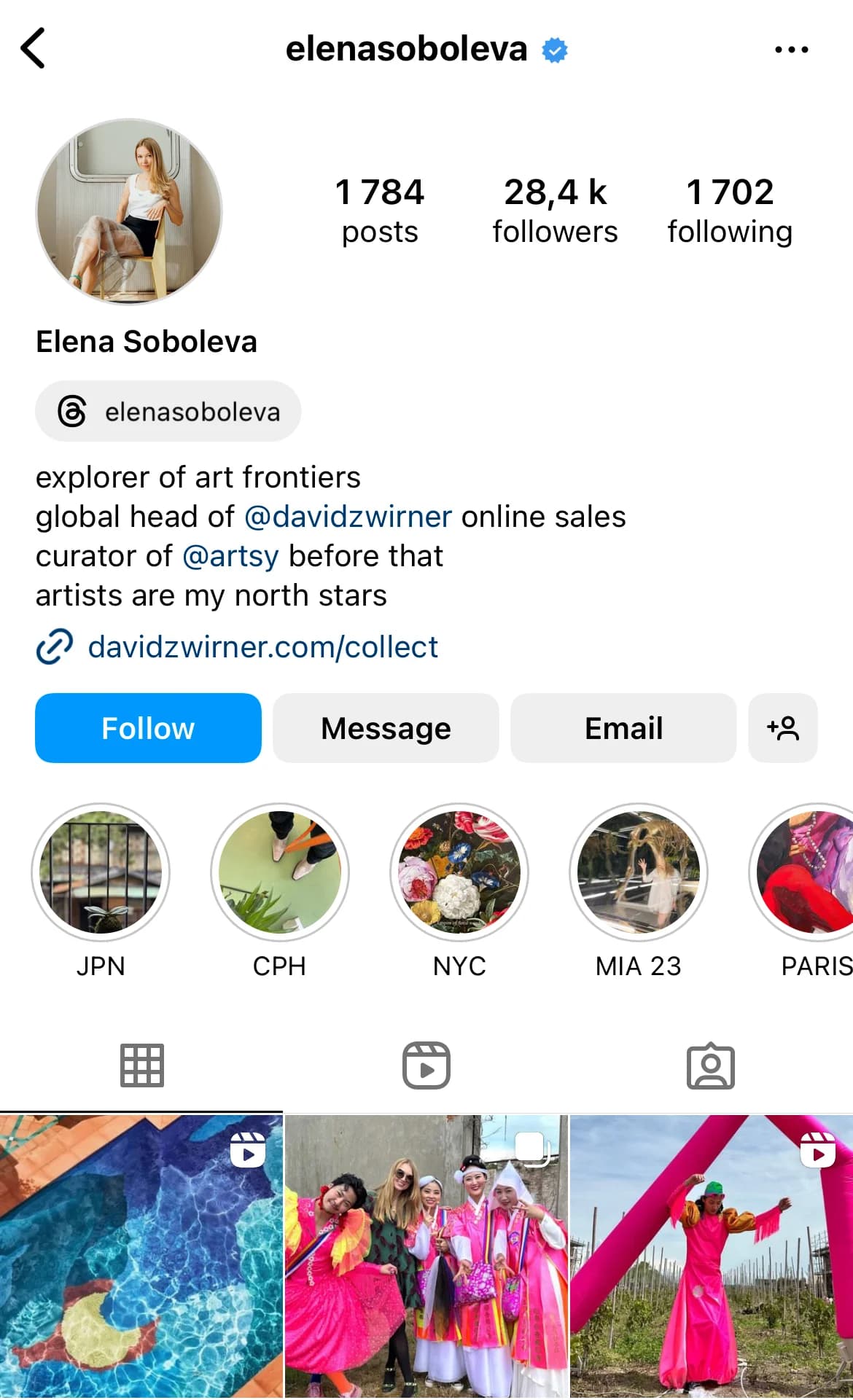The image size is (853, 1400).
Task: Tap the suggested accounts add-person icon
Action: click(x=783, y=727)
